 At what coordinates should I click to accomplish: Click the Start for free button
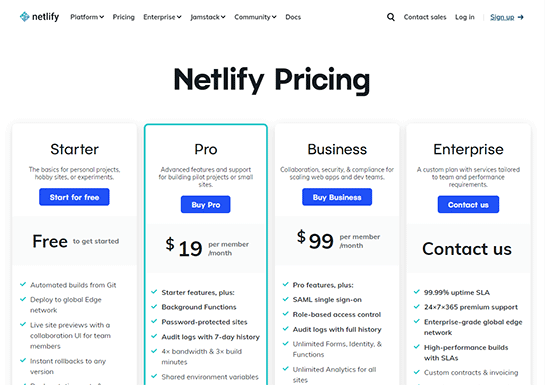(74, 197)
